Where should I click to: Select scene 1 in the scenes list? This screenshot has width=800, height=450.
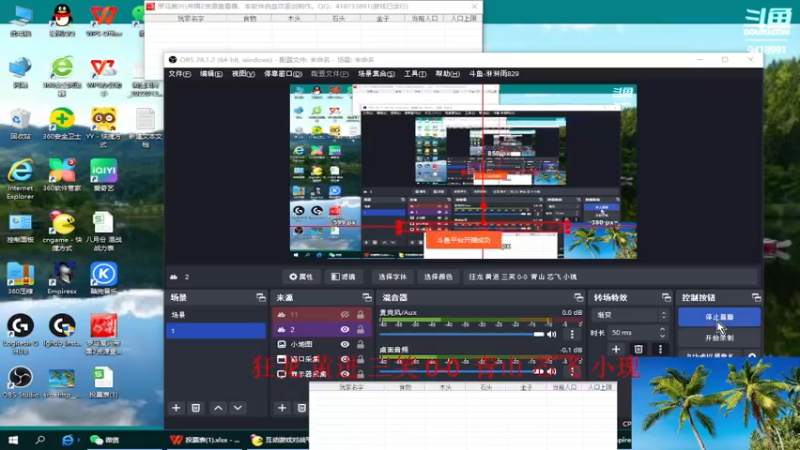pyautogui.click(x=216, y=331)
